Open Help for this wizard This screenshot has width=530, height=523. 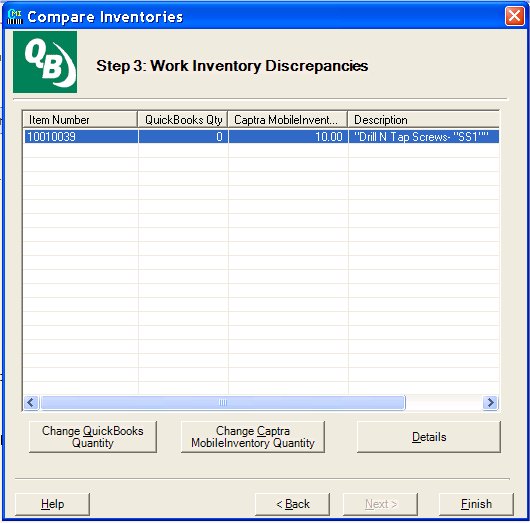[x=52, y=504]
